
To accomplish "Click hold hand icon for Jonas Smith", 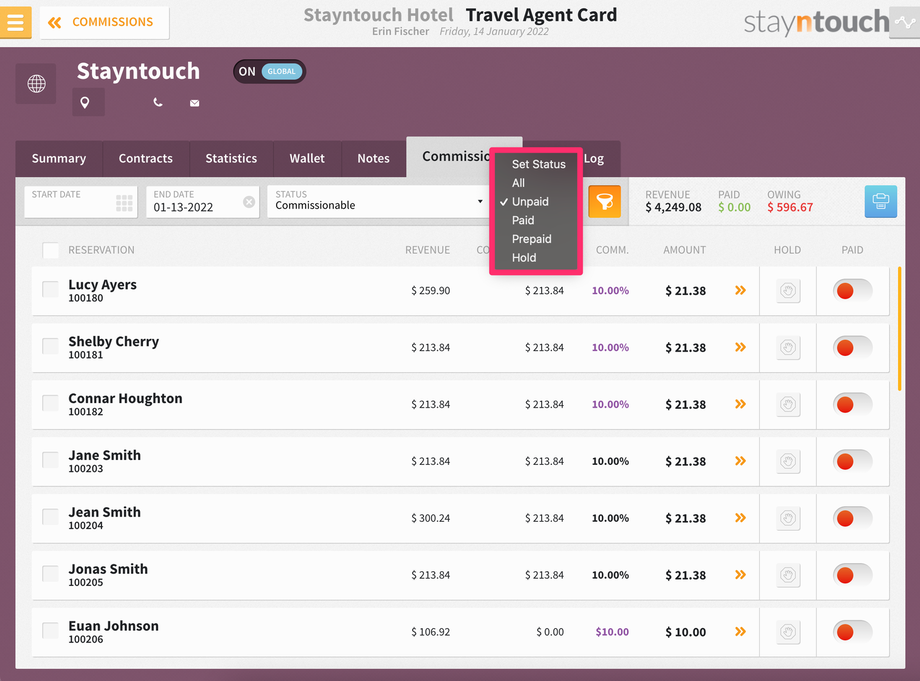I will tap(788, 575).
